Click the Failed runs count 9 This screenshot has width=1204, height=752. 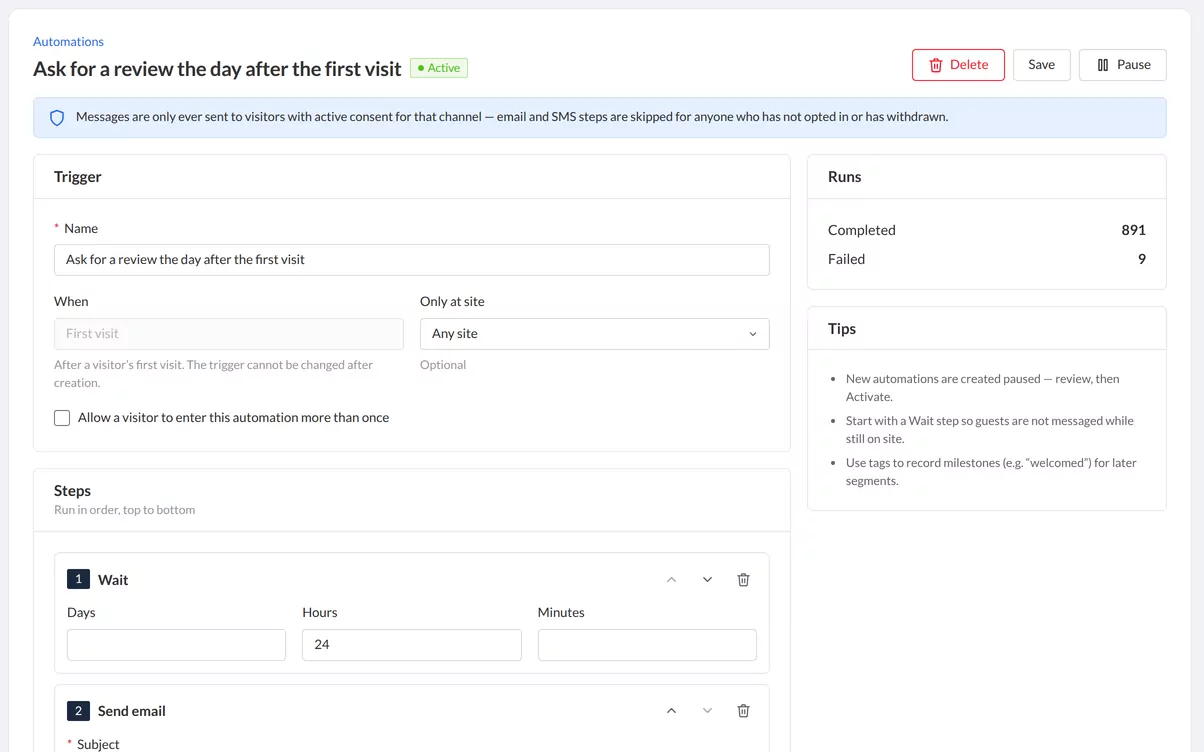[x=1142, y=259]
